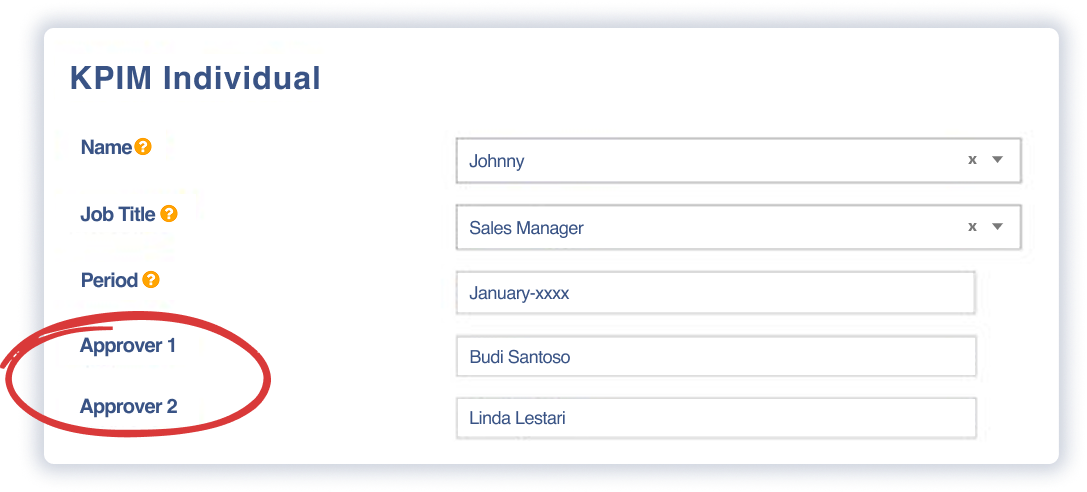Click the Approver 1 field with Budi Santoso
This screenshot has height=492, width=1087.
pyautogui.click(x=714, y=356)
